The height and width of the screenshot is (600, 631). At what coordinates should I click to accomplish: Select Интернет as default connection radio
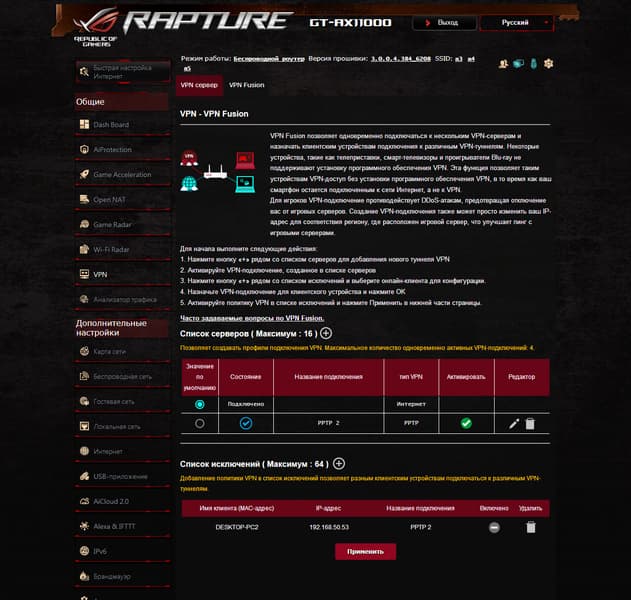tap(200, 404)
